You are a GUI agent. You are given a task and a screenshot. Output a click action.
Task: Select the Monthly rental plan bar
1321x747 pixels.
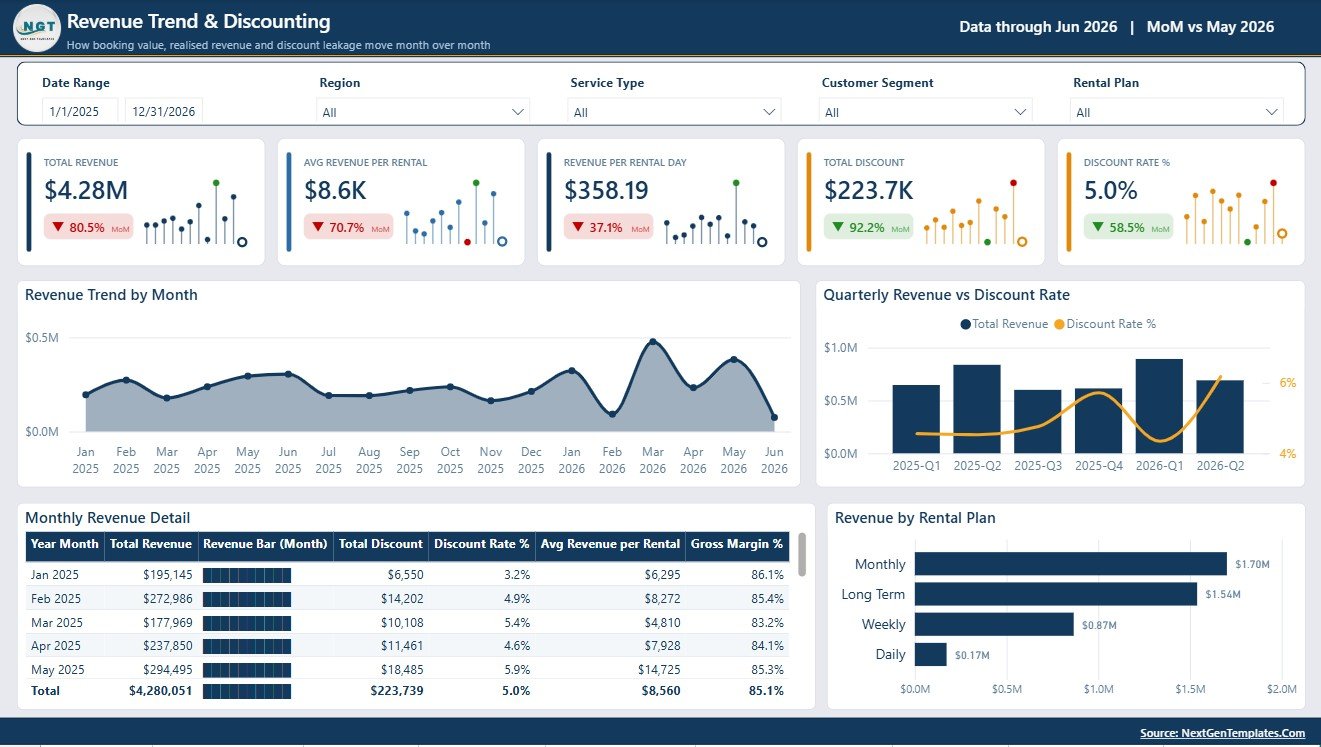[x=1071, y=564]
